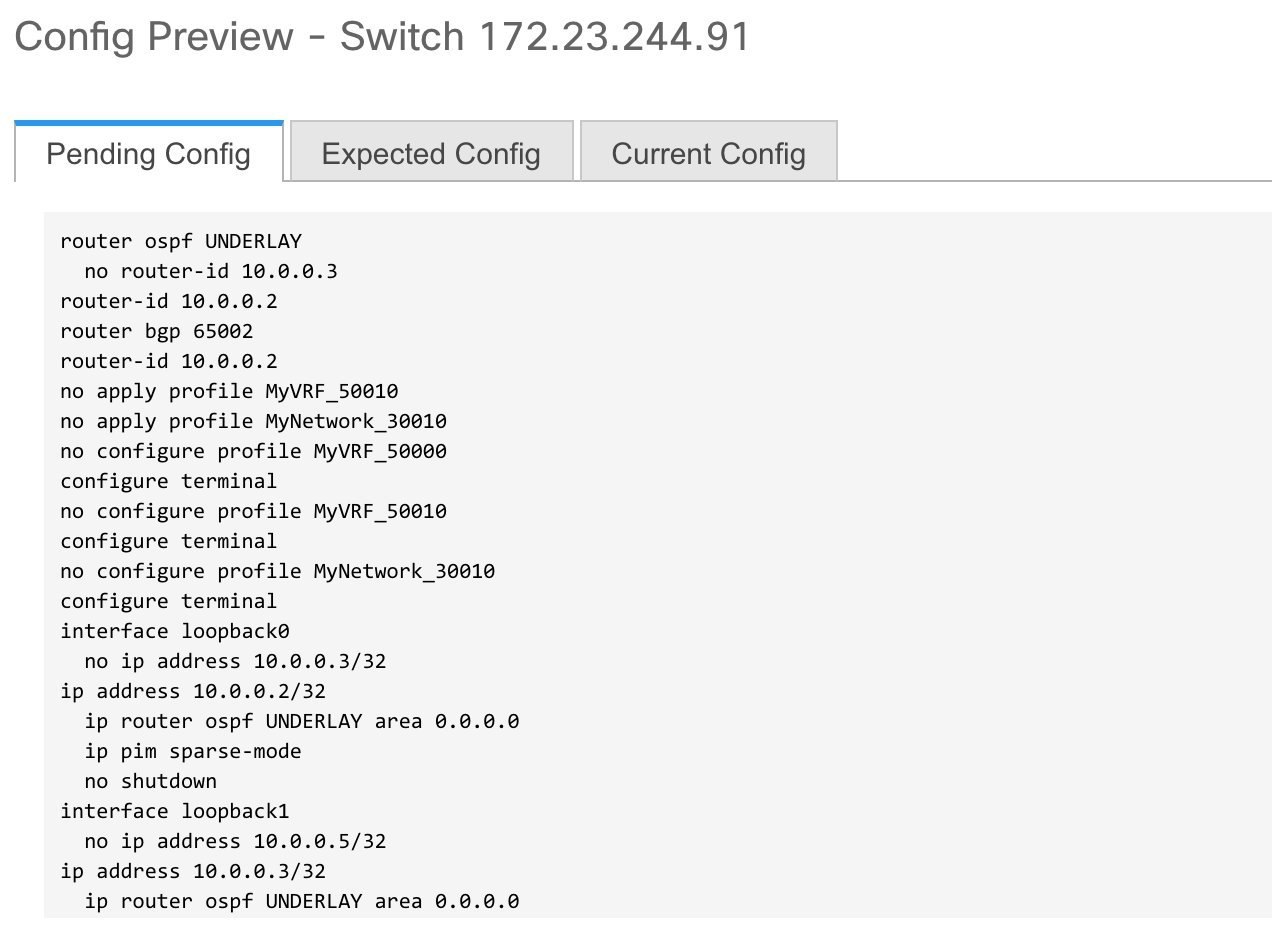Click 'ip pim sparse-mode' line
The image size is (1272, 946).
193,751
